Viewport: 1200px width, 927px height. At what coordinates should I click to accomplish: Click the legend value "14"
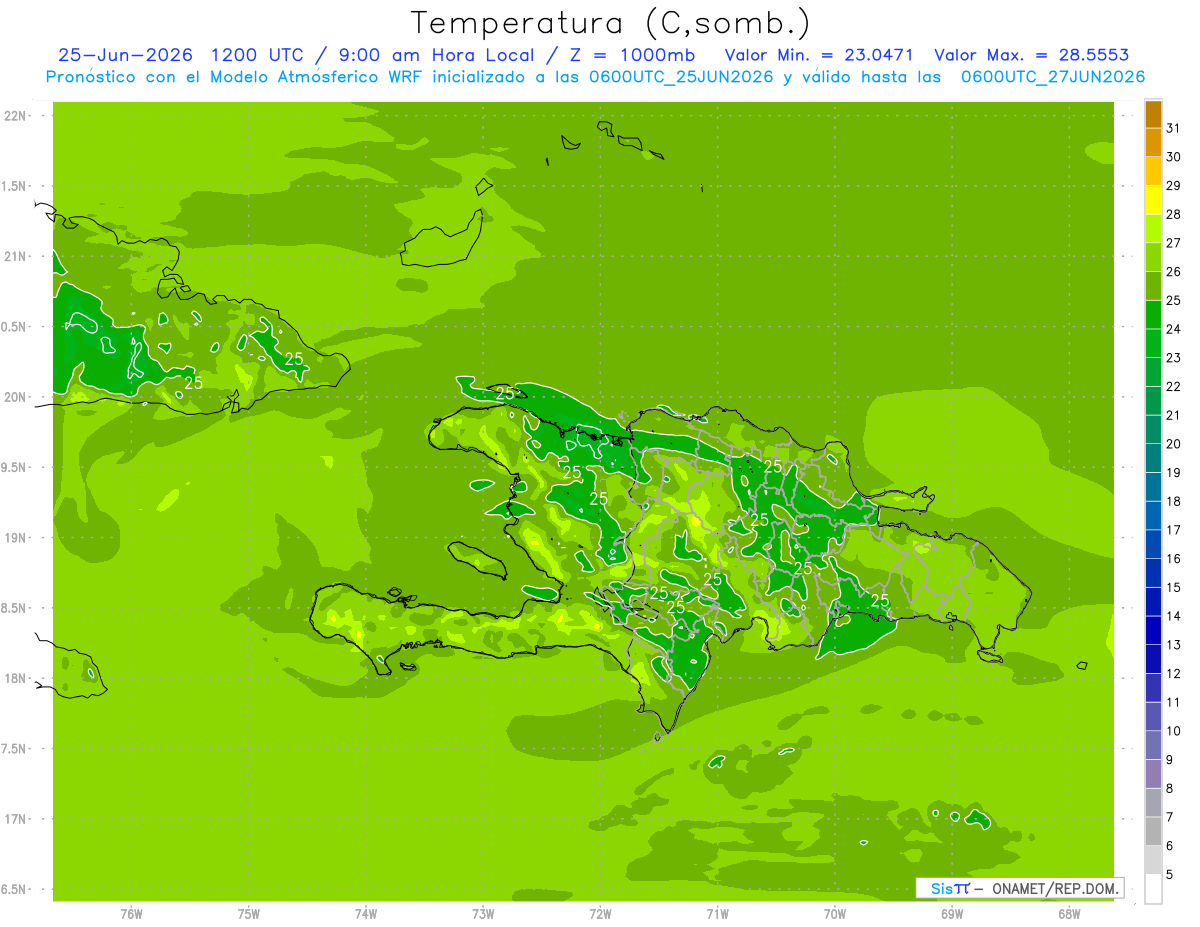pos(1173,615)
